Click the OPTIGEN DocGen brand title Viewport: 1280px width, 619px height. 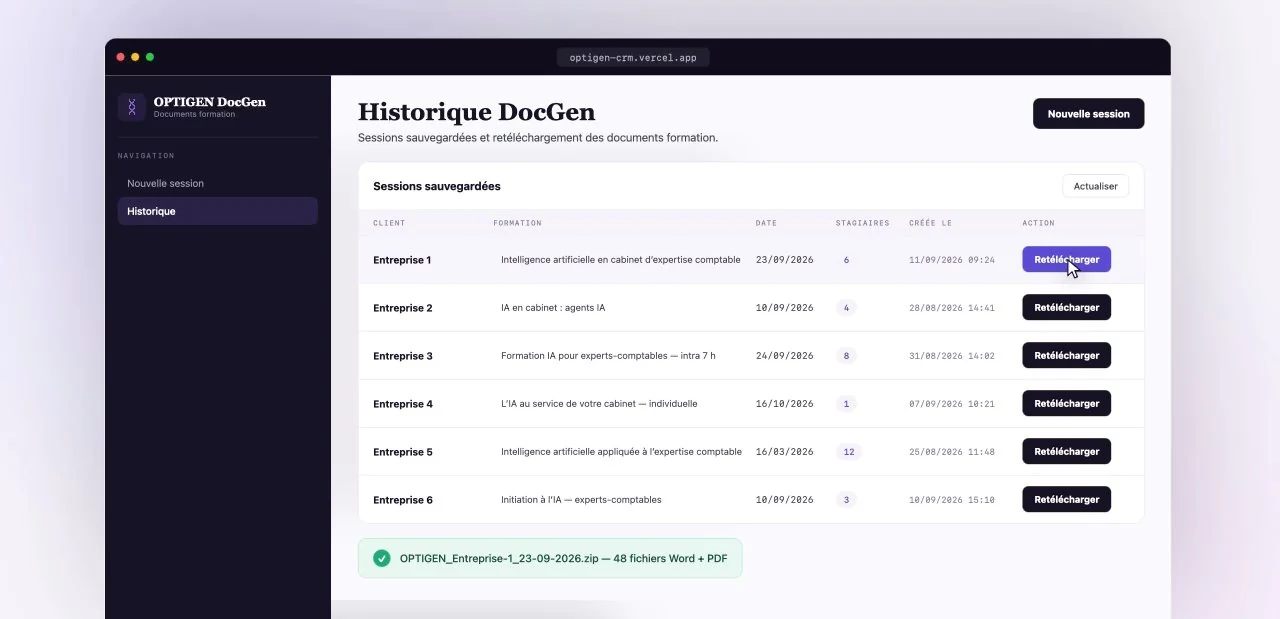[210, 102]
